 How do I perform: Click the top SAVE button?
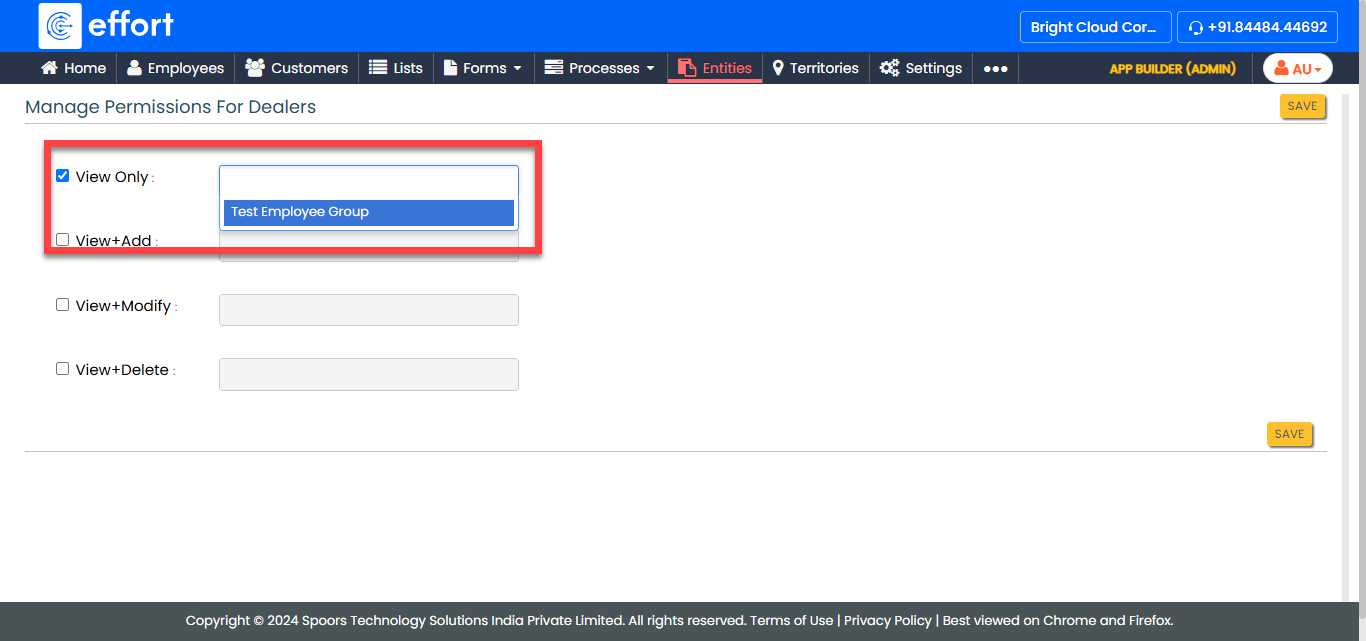point(1302,106)
